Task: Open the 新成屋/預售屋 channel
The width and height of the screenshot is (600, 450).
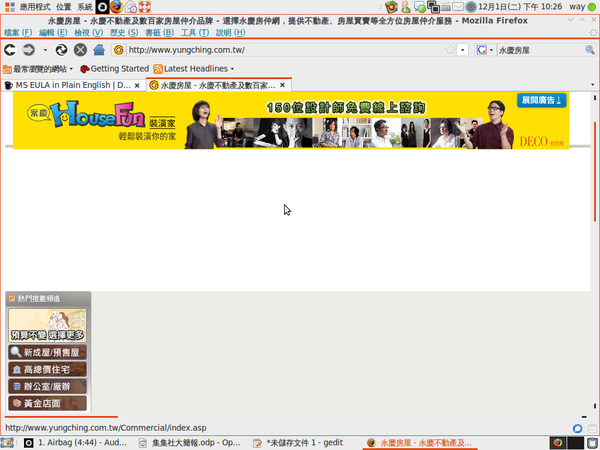Action: pos(47,352)
